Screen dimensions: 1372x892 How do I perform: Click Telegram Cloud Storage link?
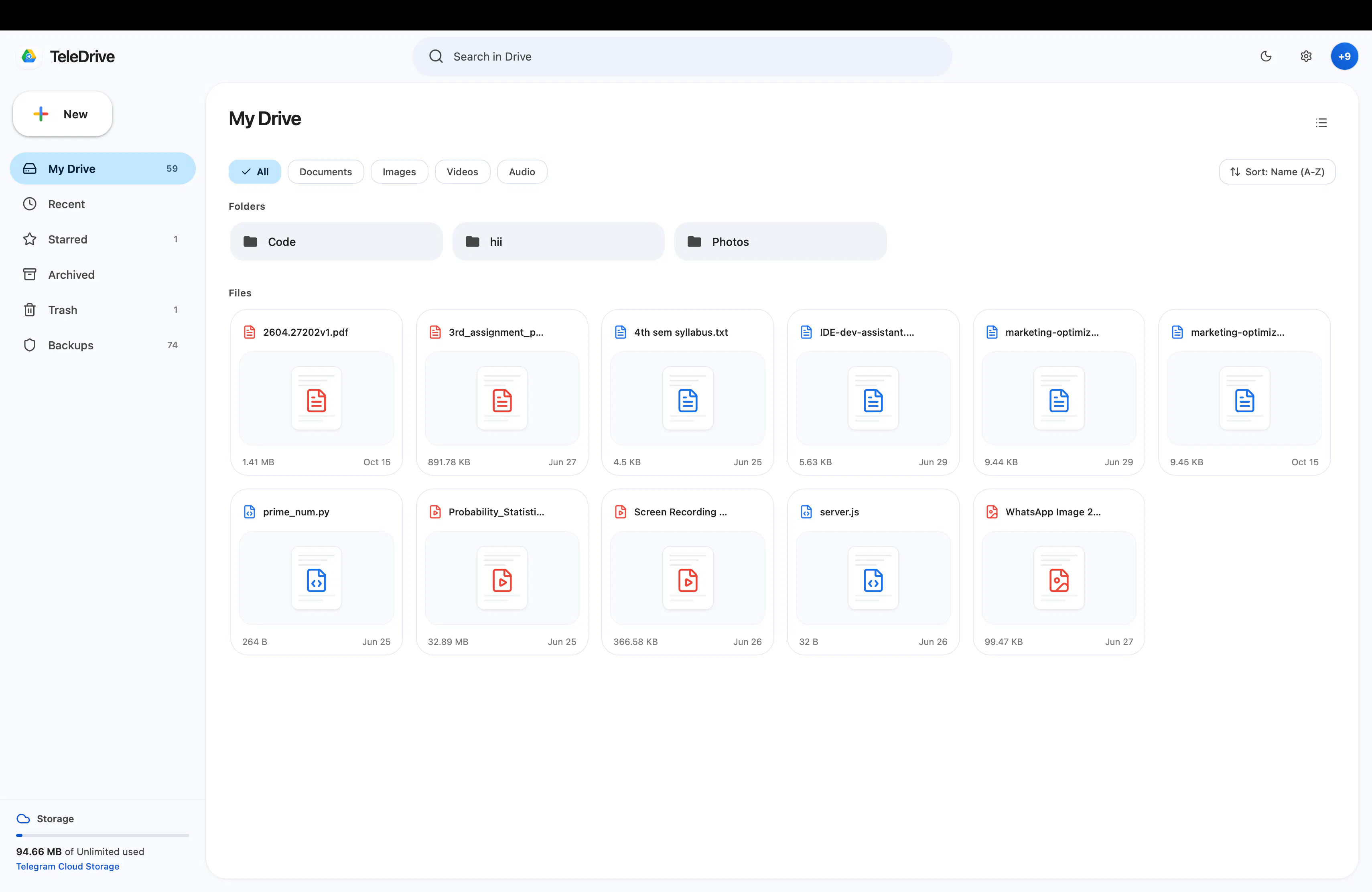[x=67, y=867]
